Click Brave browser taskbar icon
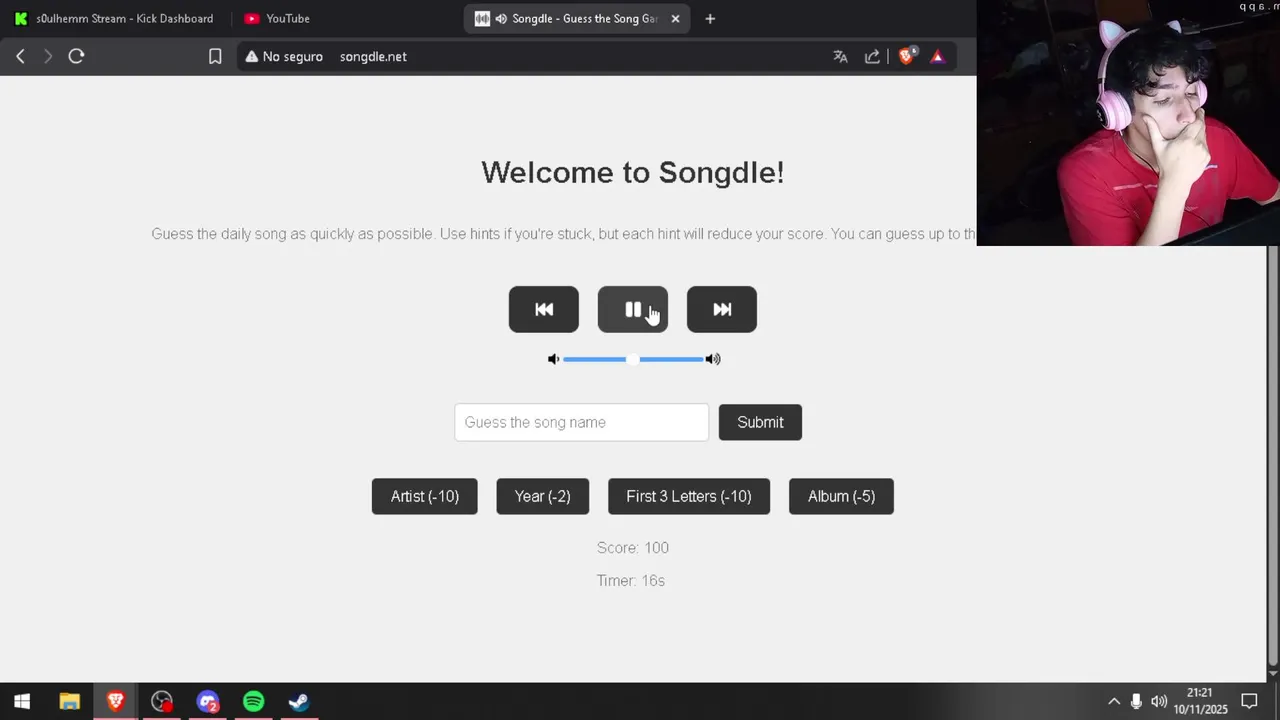Viewport: 1280px width, 720px height. click(x=115, y=701)
